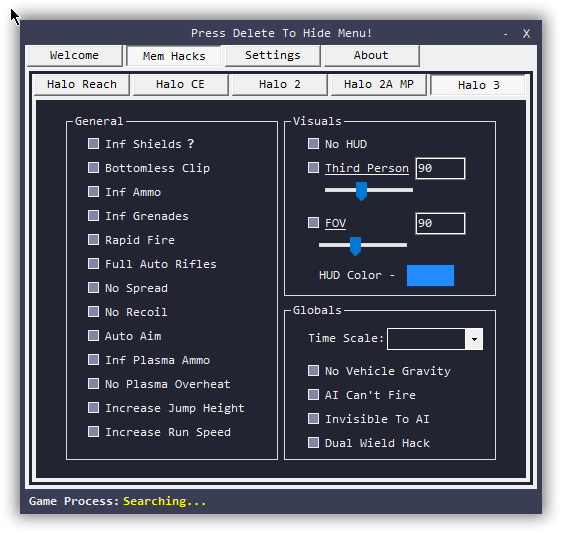Viewport: 562px width, 534px height.
Task: Click the Press Delete To Hide Menu title
Action: 281,33
